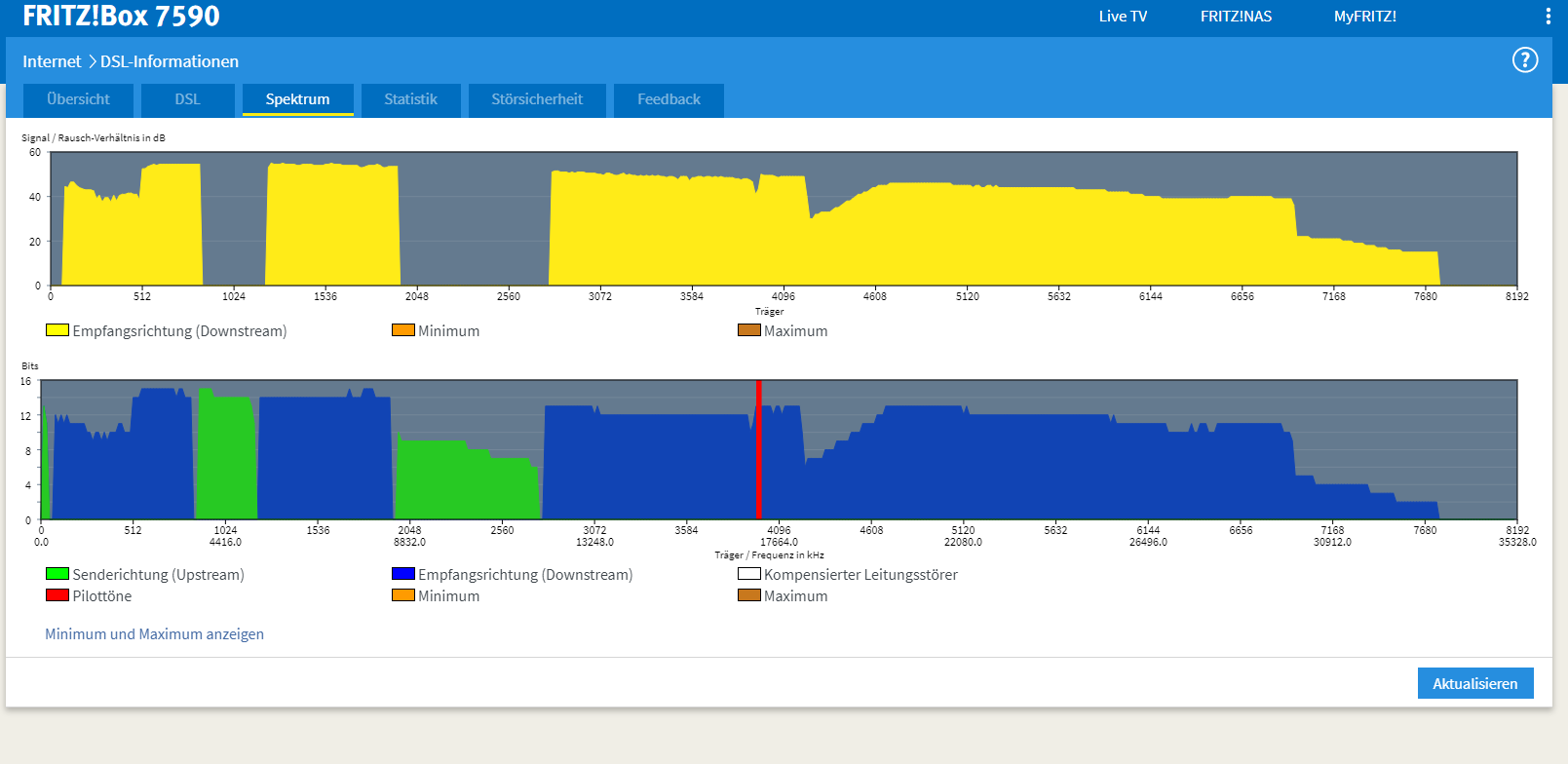Click the '26496.0' frequency label

click(x=1148, y=542)
